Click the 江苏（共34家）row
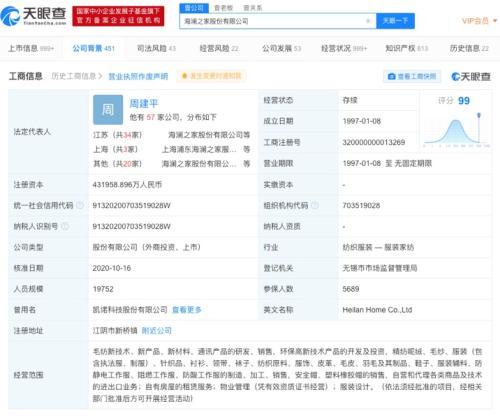This screenshot has width=500, height=420. pyautogui.click(x=171, y=135)
